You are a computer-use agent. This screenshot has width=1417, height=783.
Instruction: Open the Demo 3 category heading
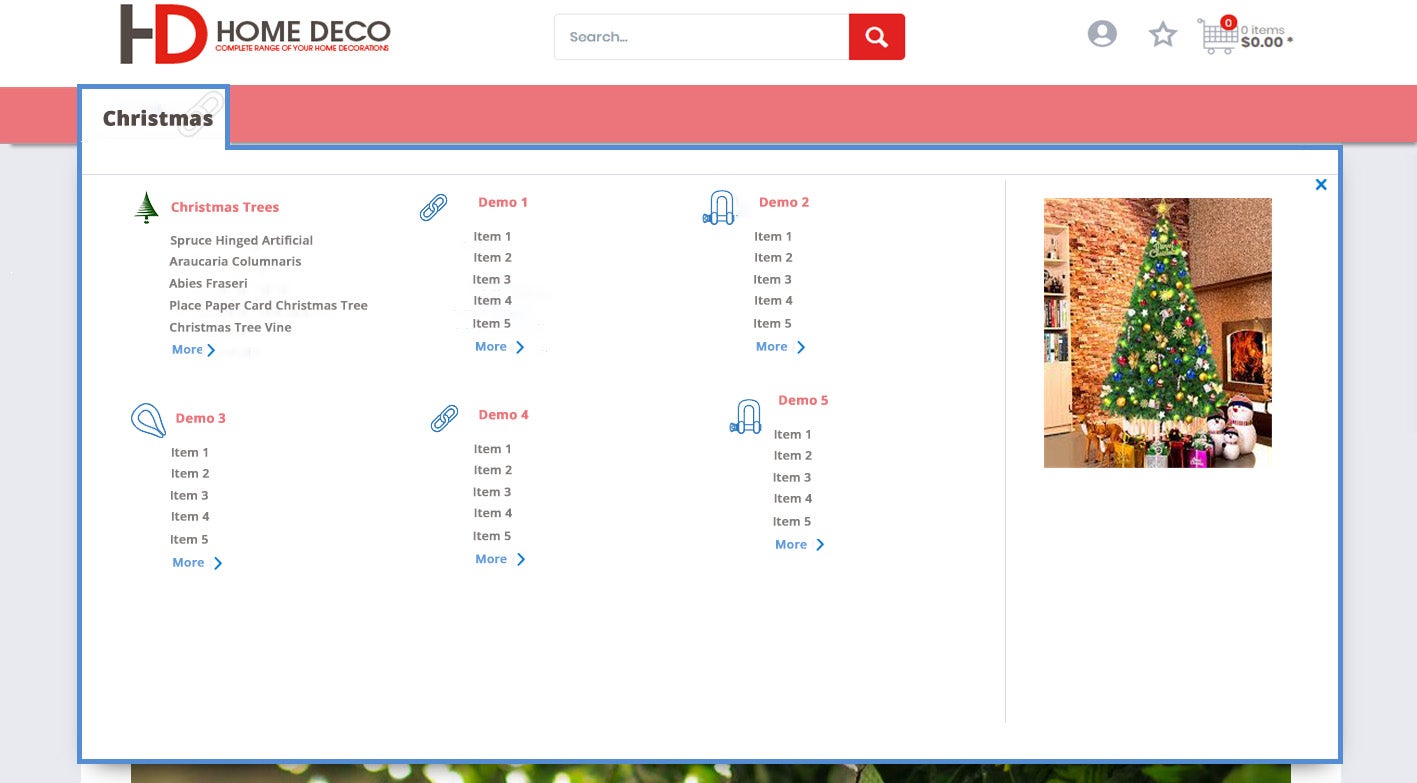201,418
